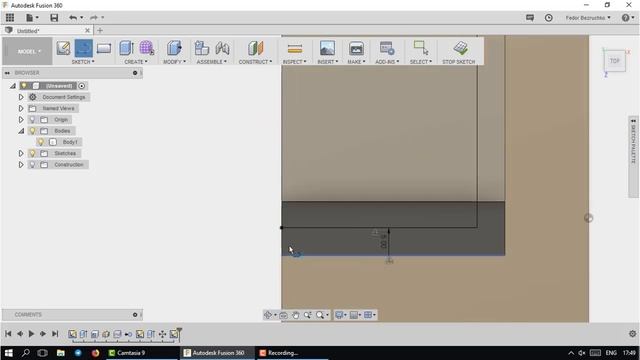Jump to timeline end

coord(55,333)
